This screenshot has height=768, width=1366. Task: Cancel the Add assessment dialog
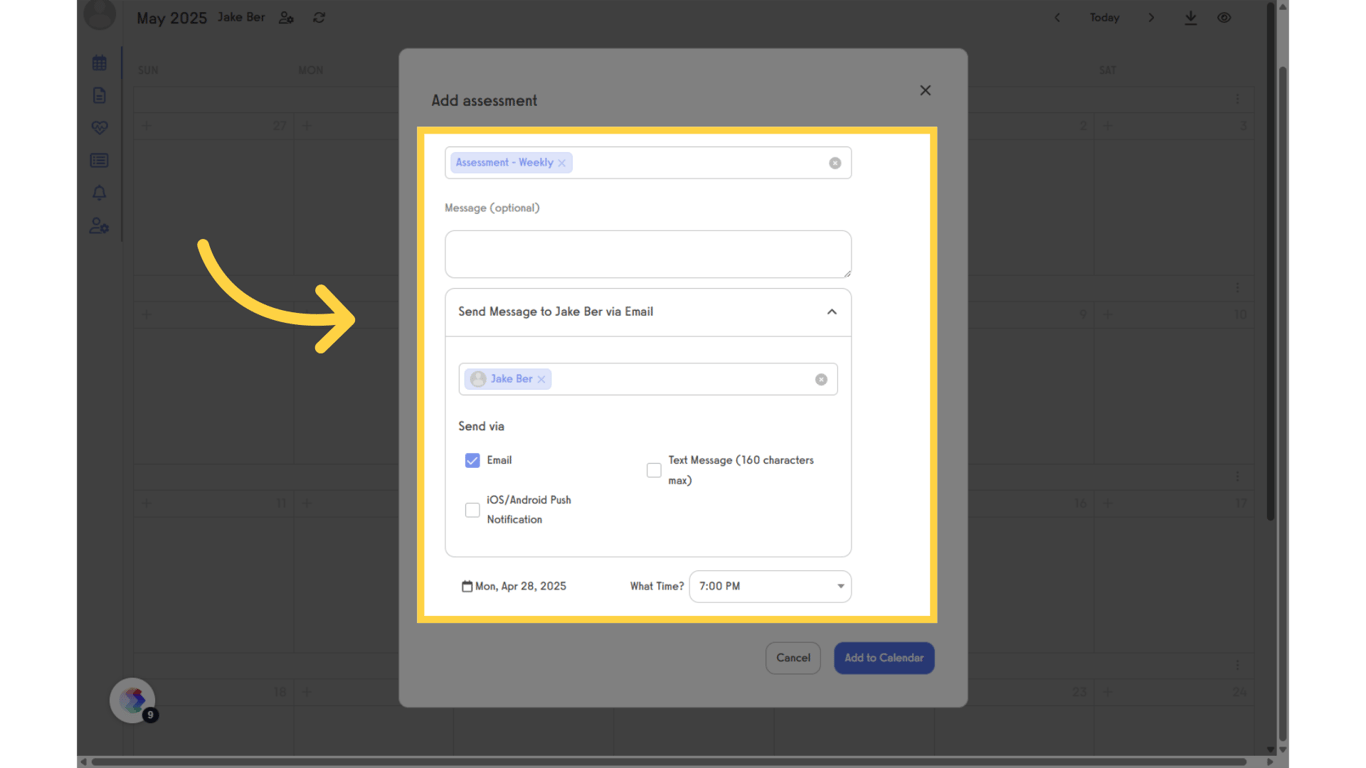[793, 657]
